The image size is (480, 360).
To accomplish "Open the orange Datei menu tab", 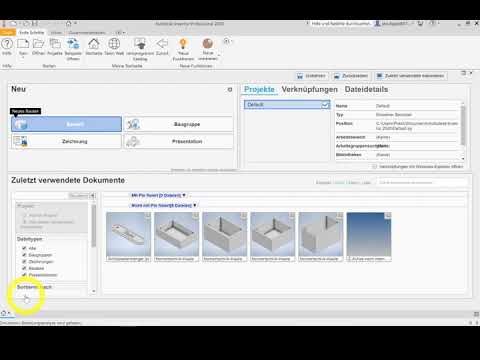I will pos(7,32).
